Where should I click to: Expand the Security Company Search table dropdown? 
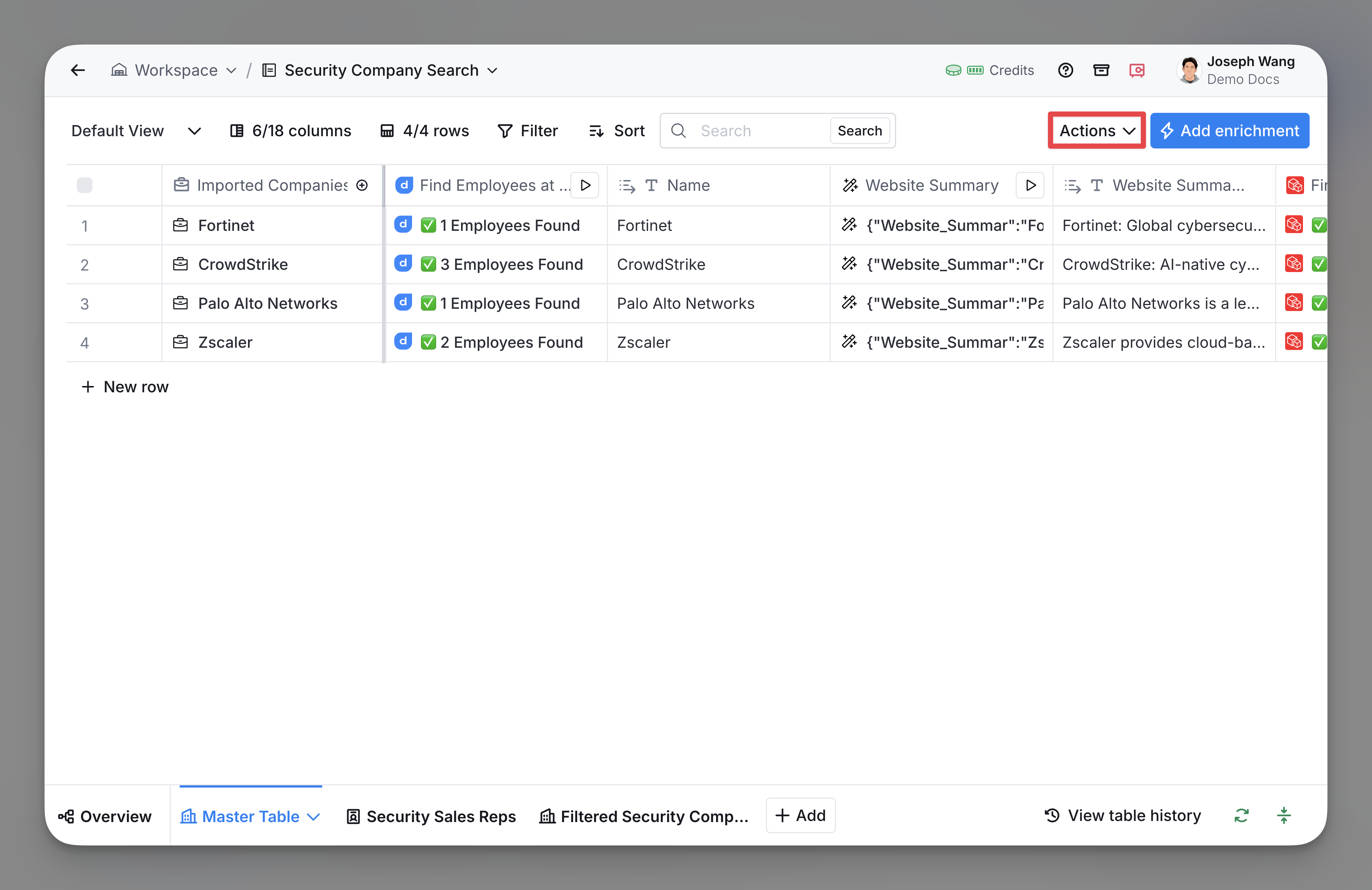[492, 70]
